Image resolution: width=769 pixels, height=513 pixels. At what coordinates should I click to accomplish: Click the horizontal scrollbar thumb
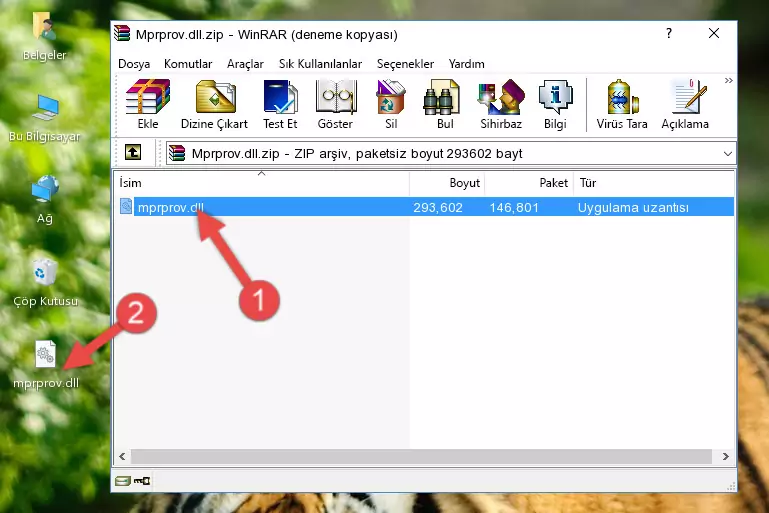(x=421, y=457)
